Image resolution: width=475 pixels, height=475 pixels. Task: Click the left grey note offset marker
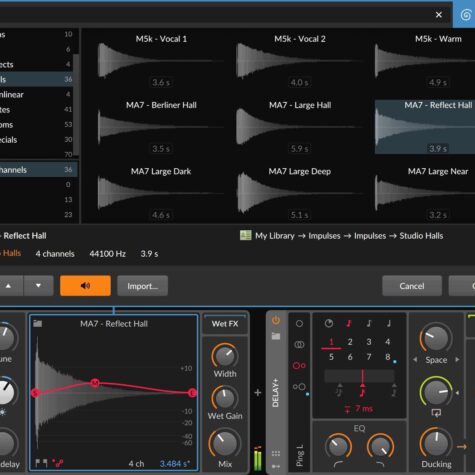[x=339, y=390]
